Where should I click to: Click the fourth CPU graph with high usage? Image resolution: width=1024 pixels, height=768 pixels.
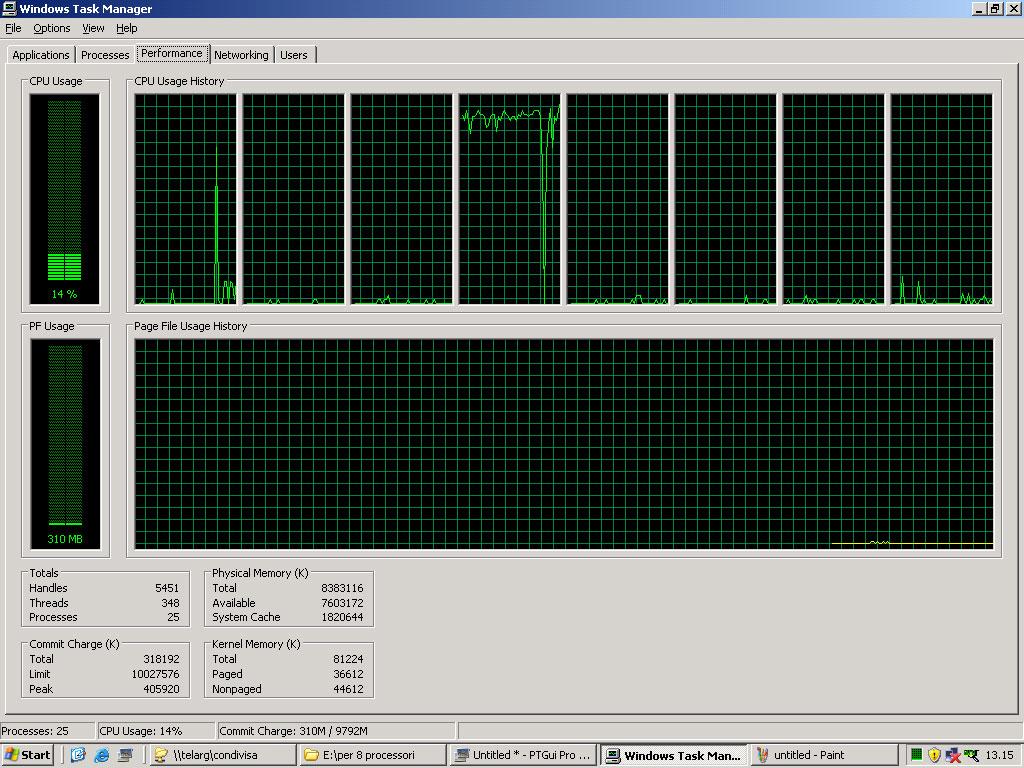coord(509,199)
